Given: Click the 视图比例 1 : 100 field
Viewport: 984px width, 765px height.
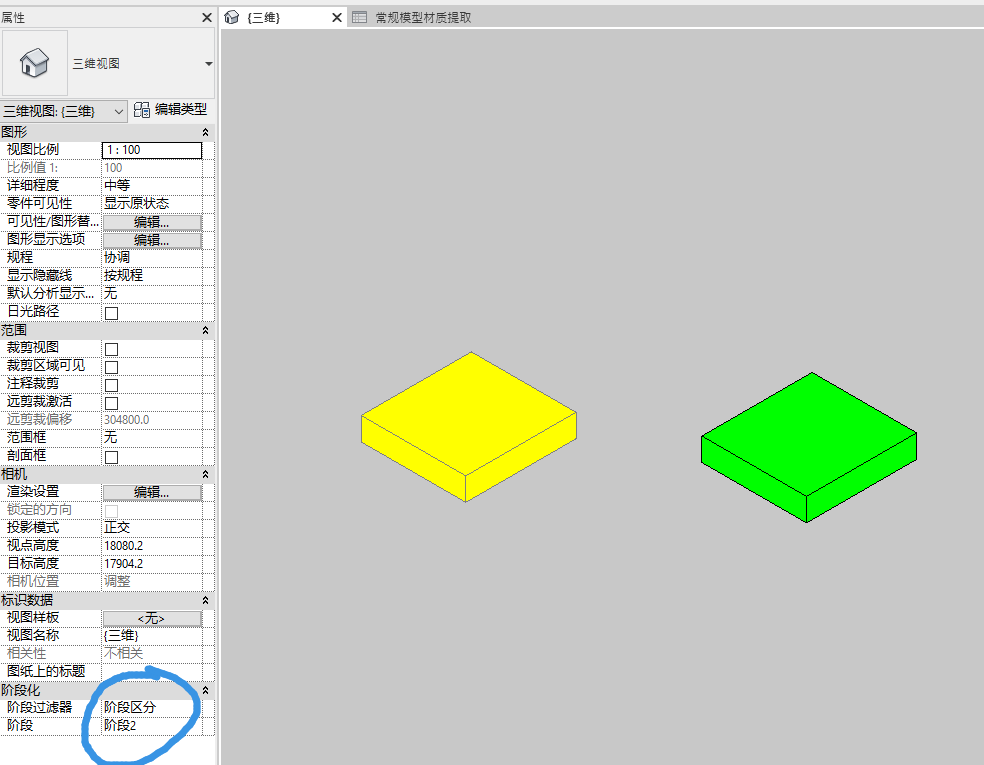Looking at the screenshot, I should coord(152,150).
